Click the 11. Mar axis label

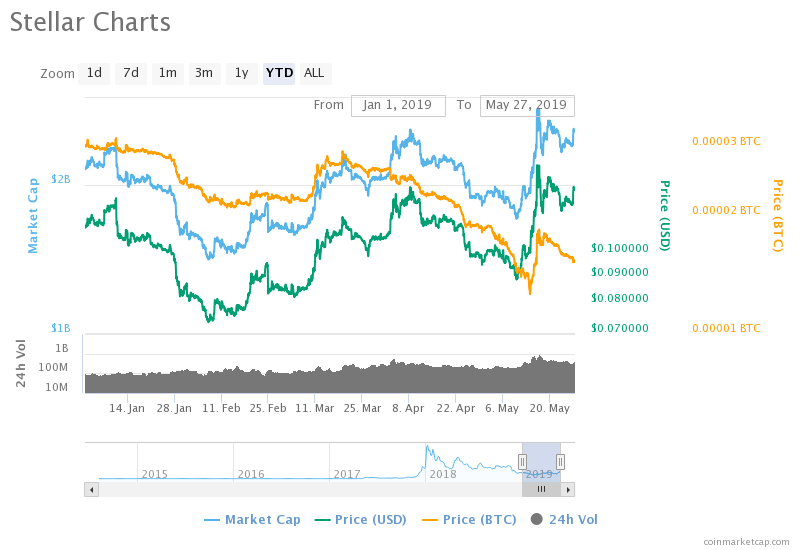tap(315, 409)
